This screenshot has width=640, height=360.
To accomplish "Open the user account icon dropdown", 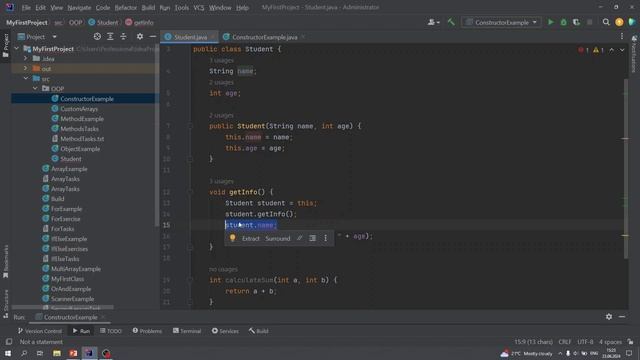I will (433, 22).
